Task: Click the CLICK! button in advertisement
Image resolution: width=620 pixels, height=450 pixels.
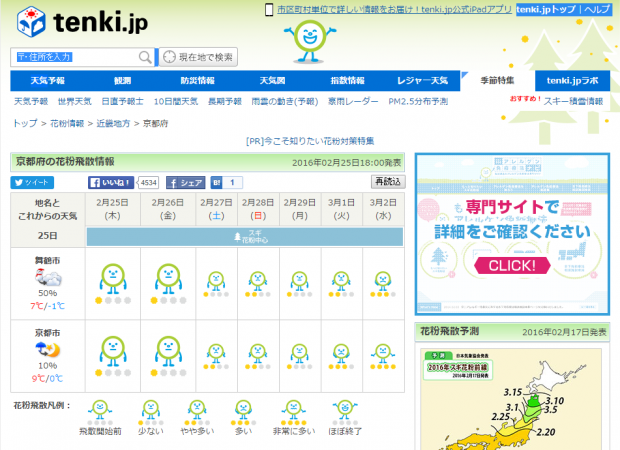Action: tap(512, 265)
